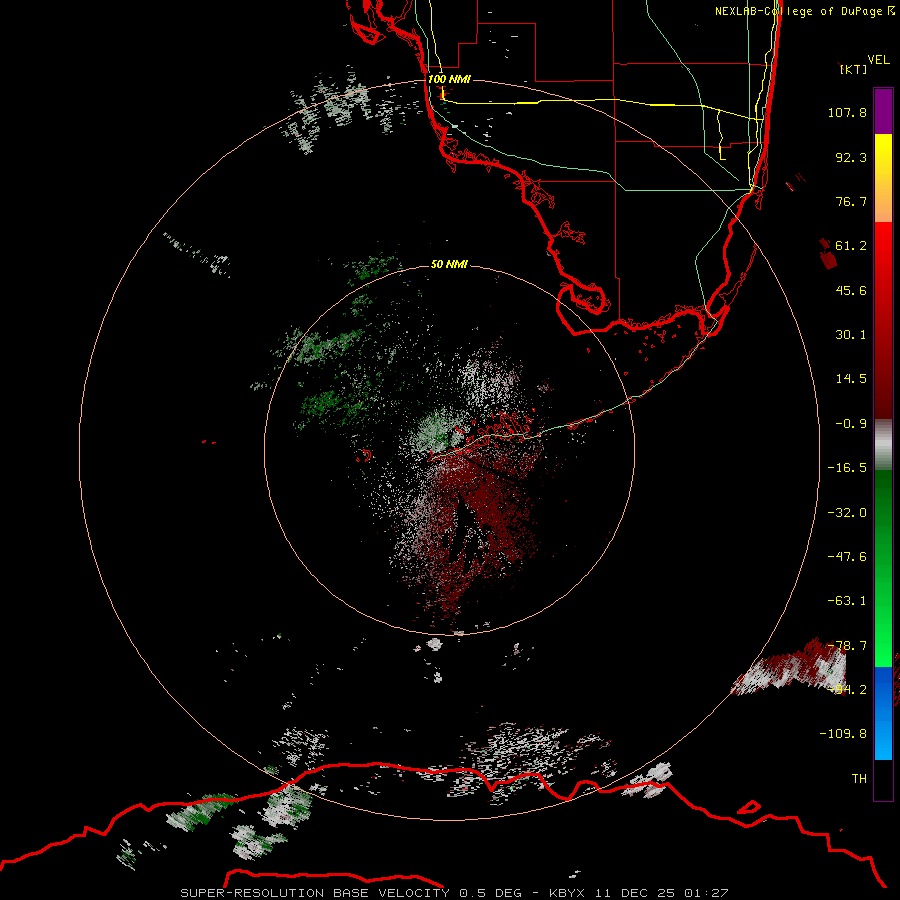This screenshot has width=900, height=900.
Task: Click the -63.1 scale value
Action: 847,601
